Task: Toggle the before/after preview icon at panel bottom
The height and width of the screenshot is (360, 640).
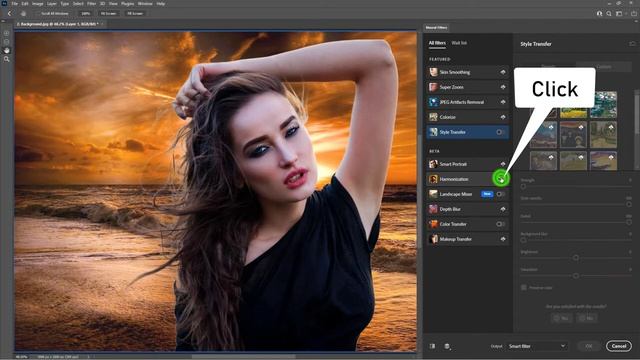Action: (x=432, y=346)
